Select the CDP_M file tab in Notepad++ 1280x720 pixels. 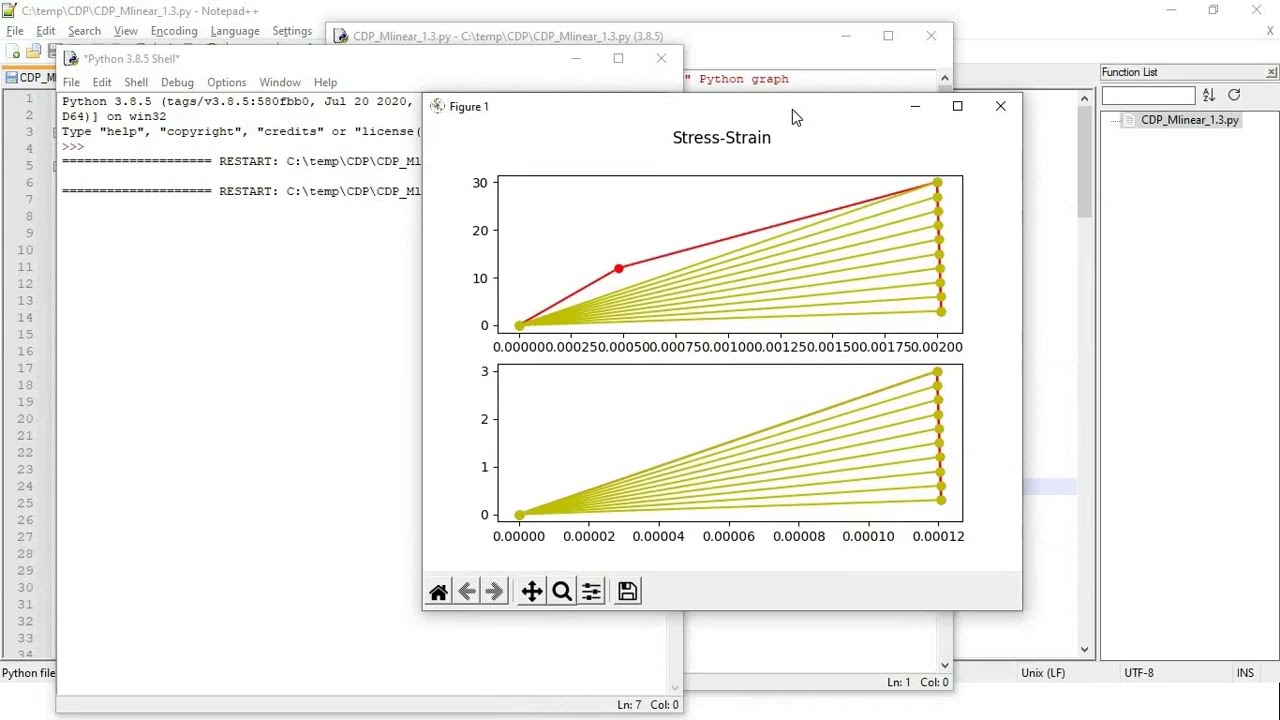[x=30, y=78]
